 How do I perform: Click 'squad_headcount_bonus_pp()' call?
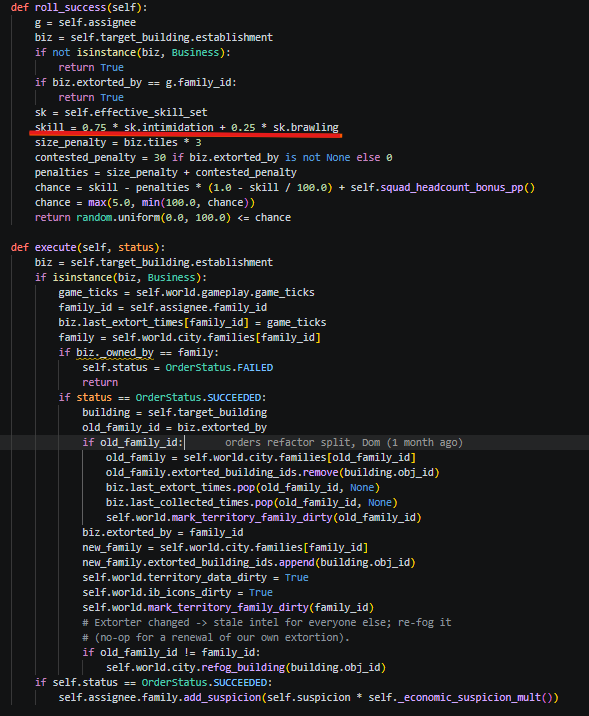click(x=457, y=188)
